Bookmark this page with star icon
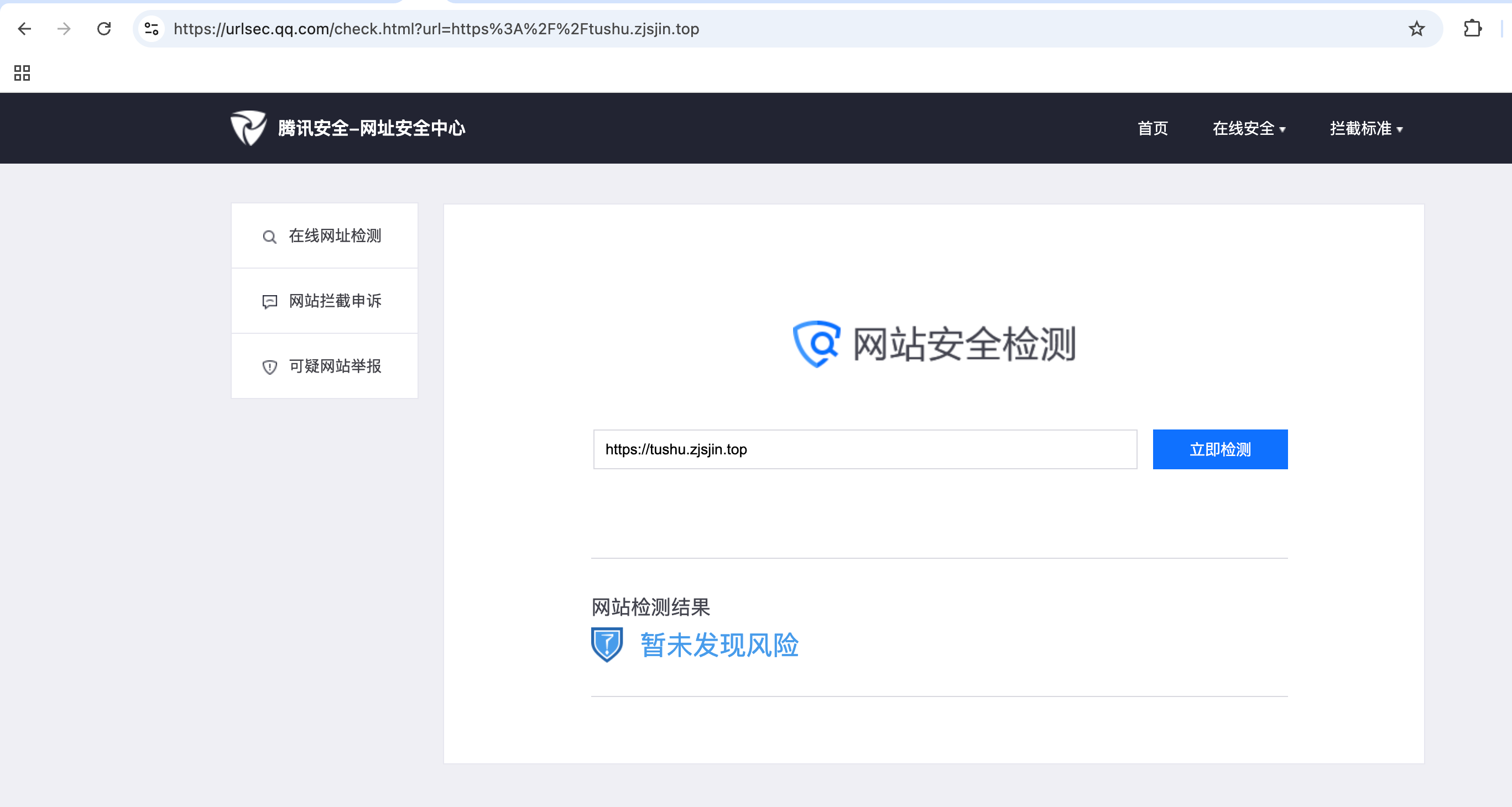Image resolution: width=1512 pixels, height=807 pixels. coord(1416,29)
